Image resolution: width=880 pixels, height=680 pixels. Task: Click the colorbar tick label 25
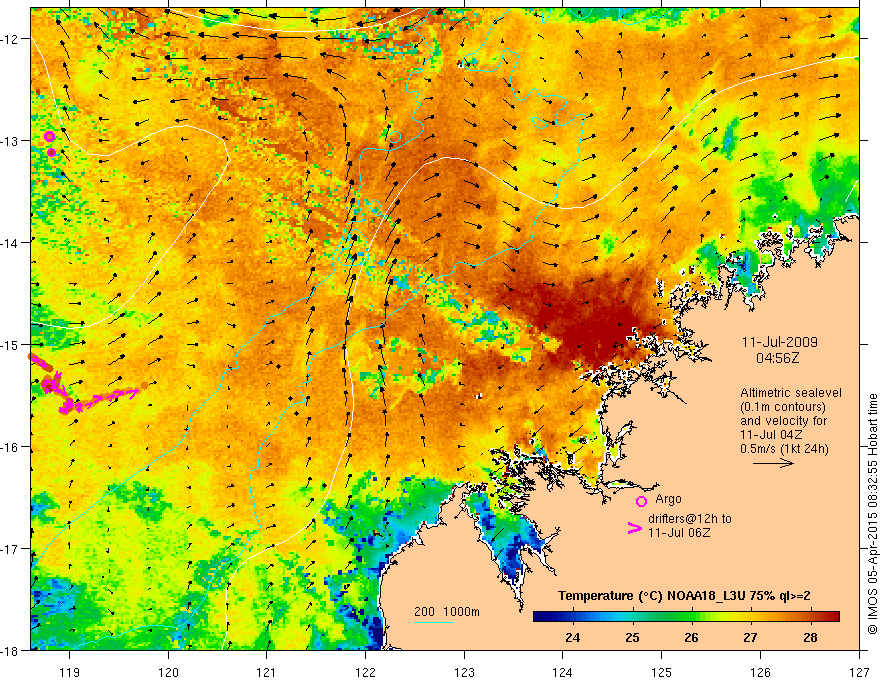(632, 637)
